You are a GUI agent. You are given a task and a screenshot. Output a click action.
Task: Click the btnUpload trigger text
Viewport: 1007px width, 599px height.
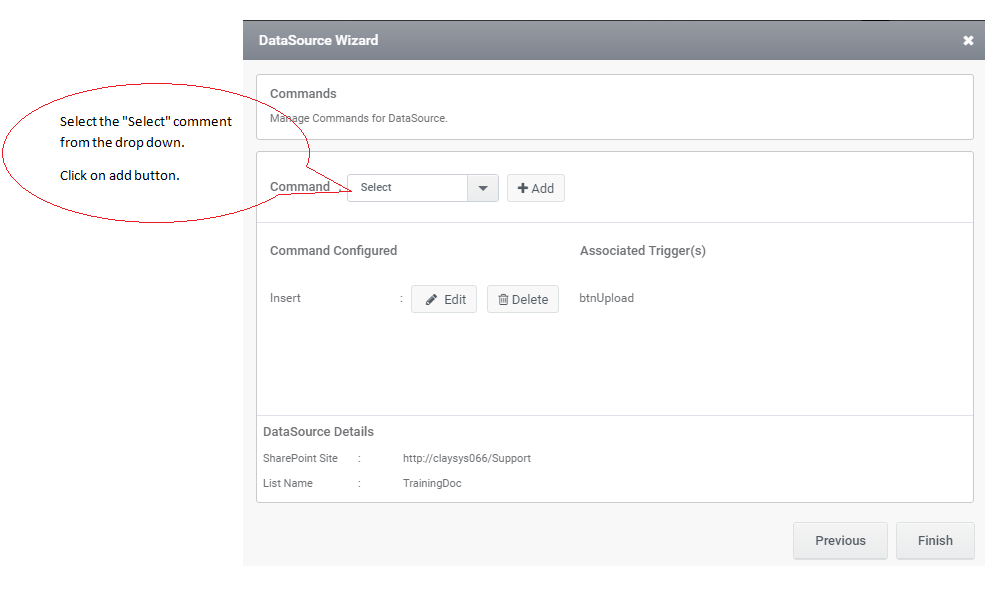(606, 298)
